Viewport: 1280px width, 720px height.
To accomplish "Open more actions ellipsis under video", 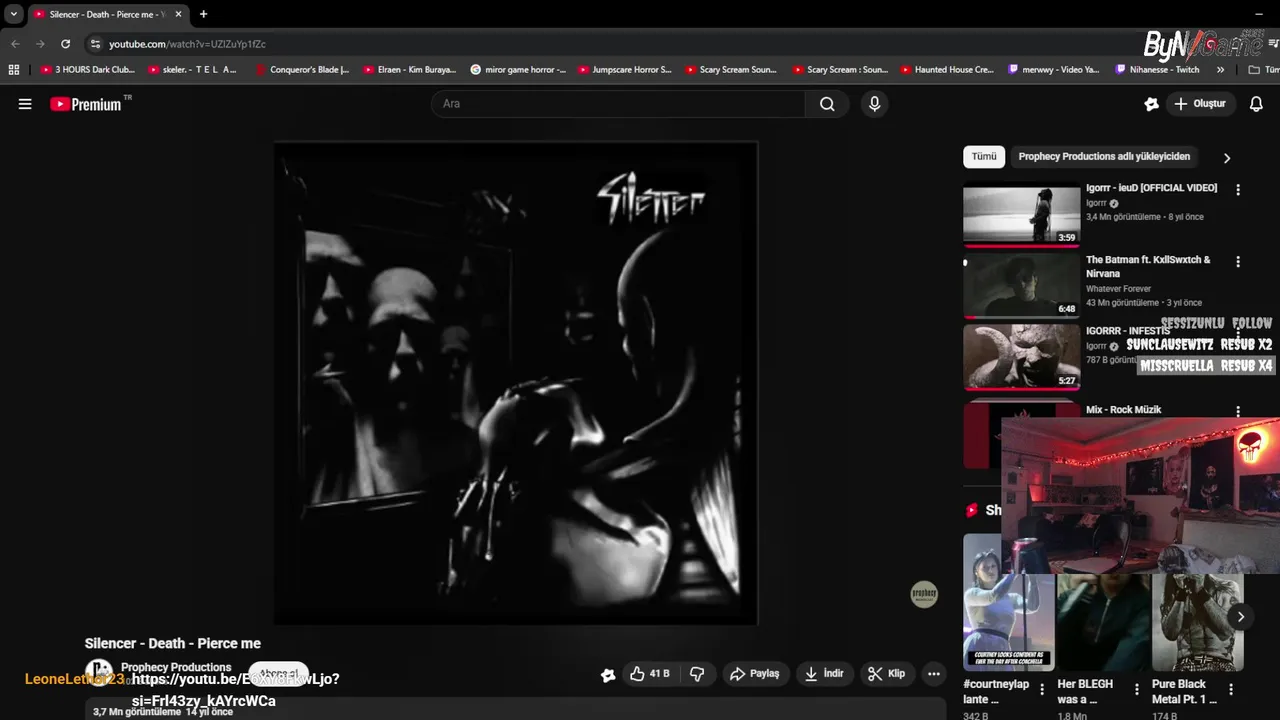I will point(933,674).
